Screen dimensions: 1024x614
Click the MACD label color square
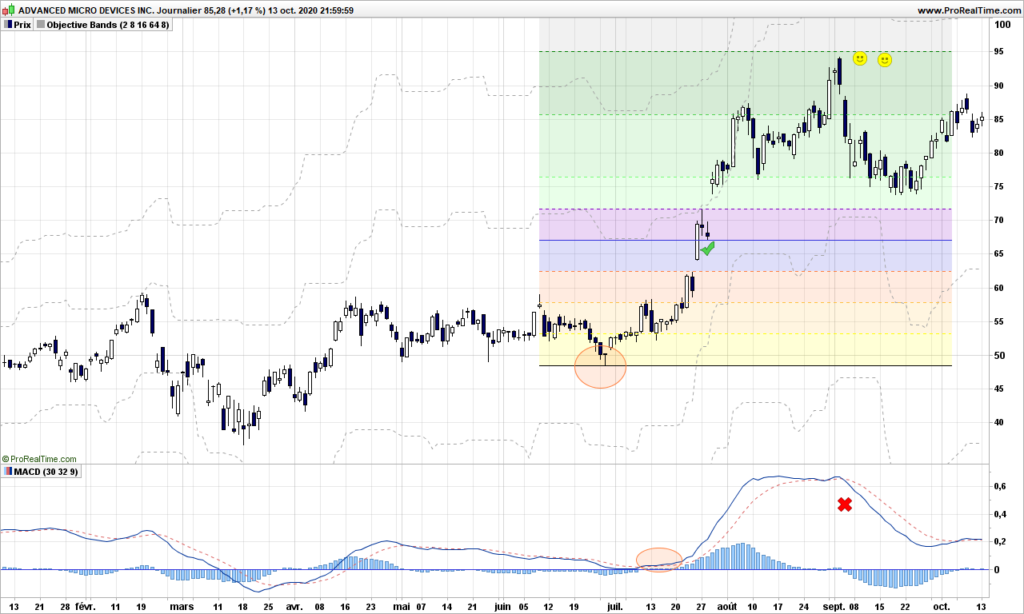tap(8, 472)
